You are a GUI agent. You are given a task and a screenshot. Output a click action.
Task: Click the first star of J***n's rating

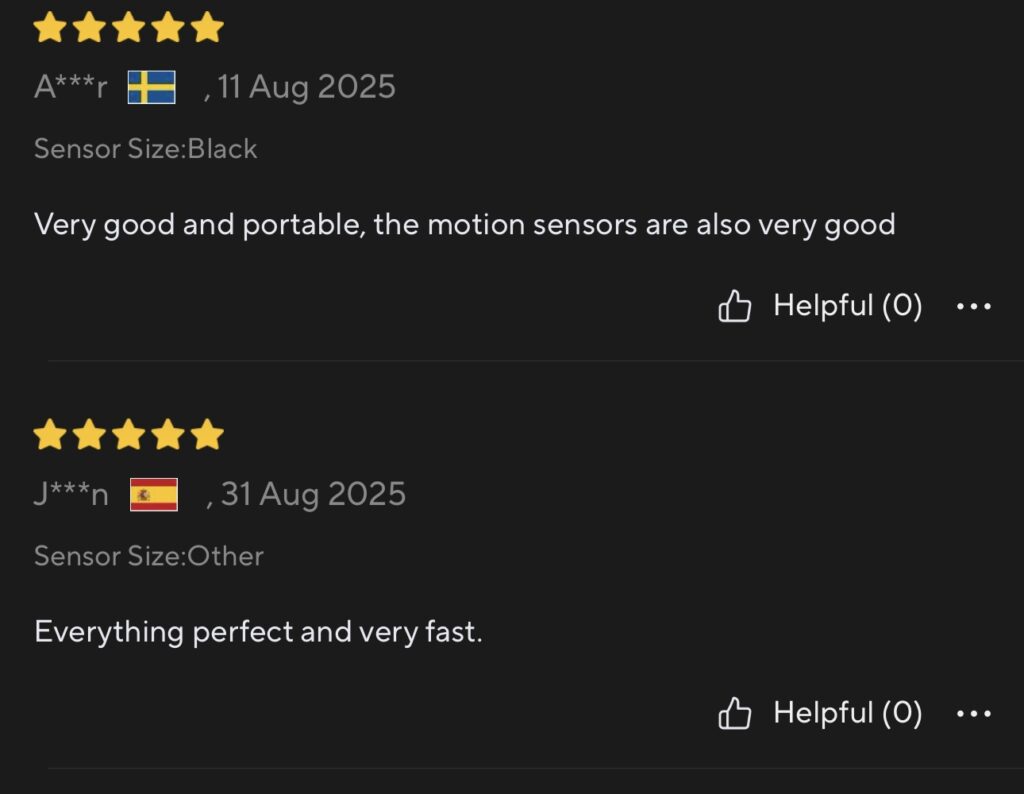pos(49,435)
